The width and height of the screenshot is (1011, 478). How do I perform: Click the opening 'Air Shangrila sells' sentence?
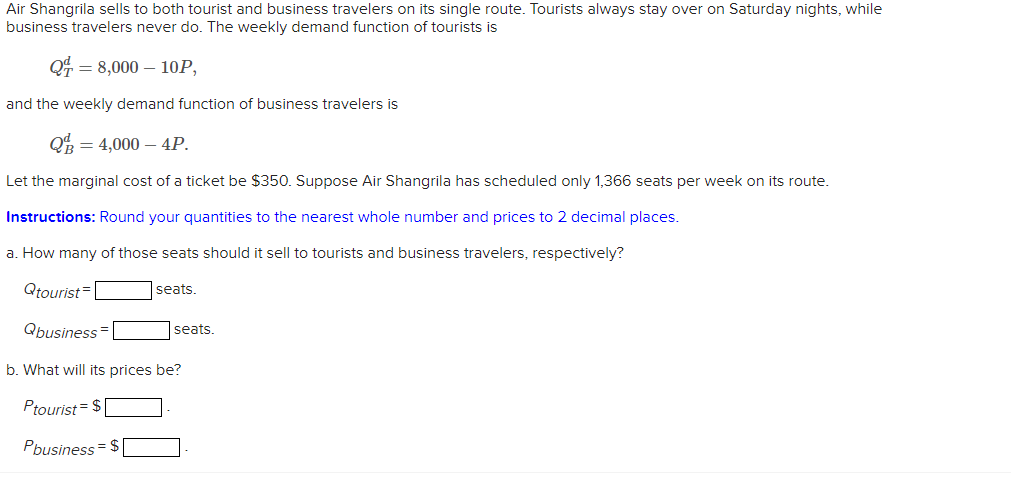[x=444, y=10]
